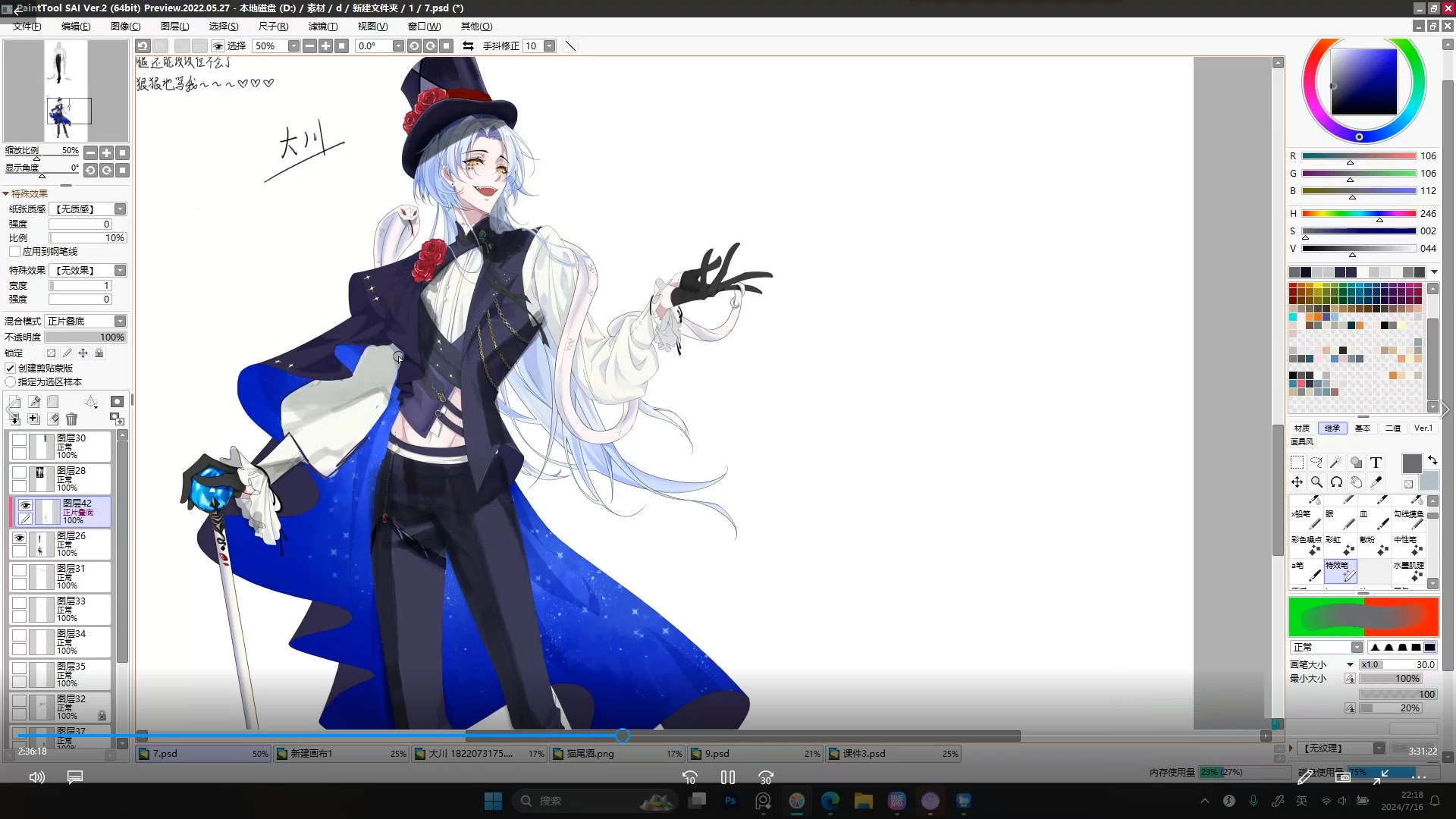Open the 纸张质感 texture dropdown
The width and height of the screenshot is (1456, 819).
coord(120,209)
